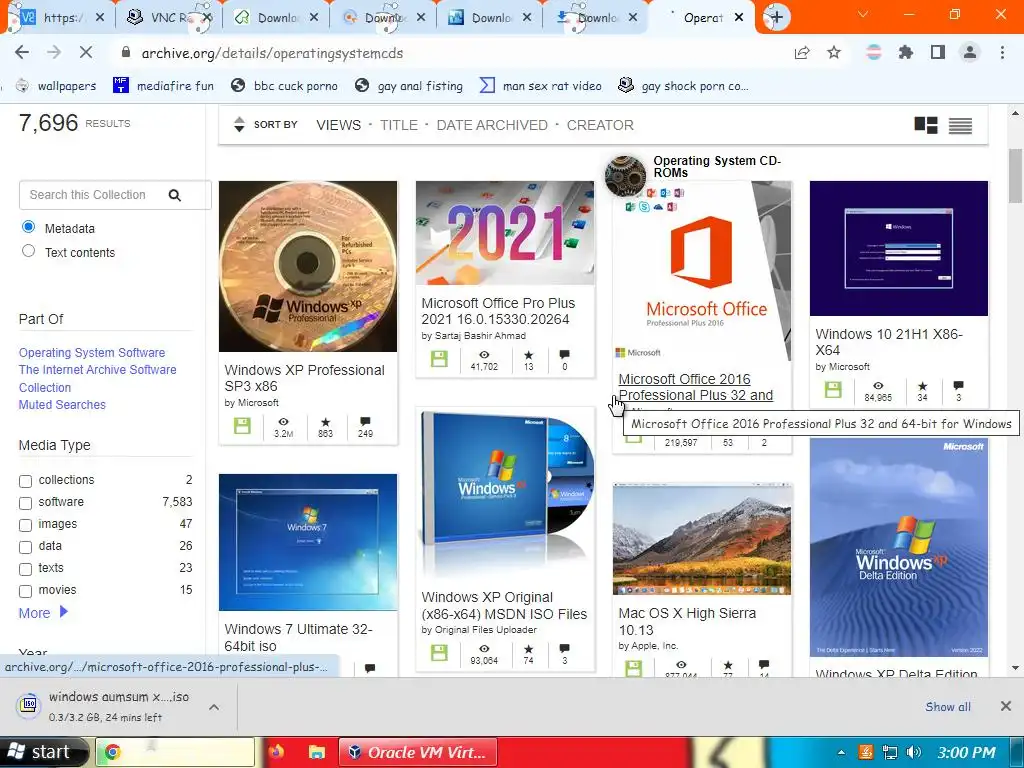Stop loading the page
1024x768 pixels.
coord(86,52)
